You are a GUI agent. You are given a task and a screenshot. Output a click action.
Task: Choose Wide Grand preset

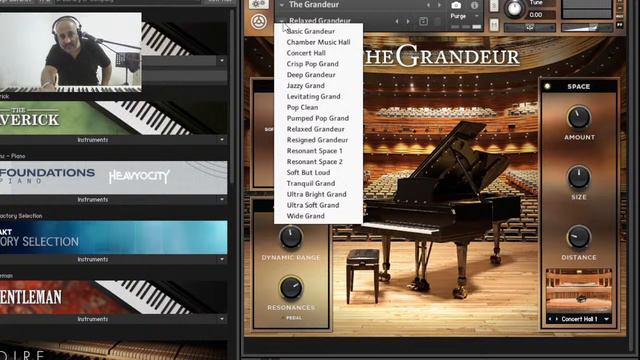pyautogui.click(x=305, y=216)
